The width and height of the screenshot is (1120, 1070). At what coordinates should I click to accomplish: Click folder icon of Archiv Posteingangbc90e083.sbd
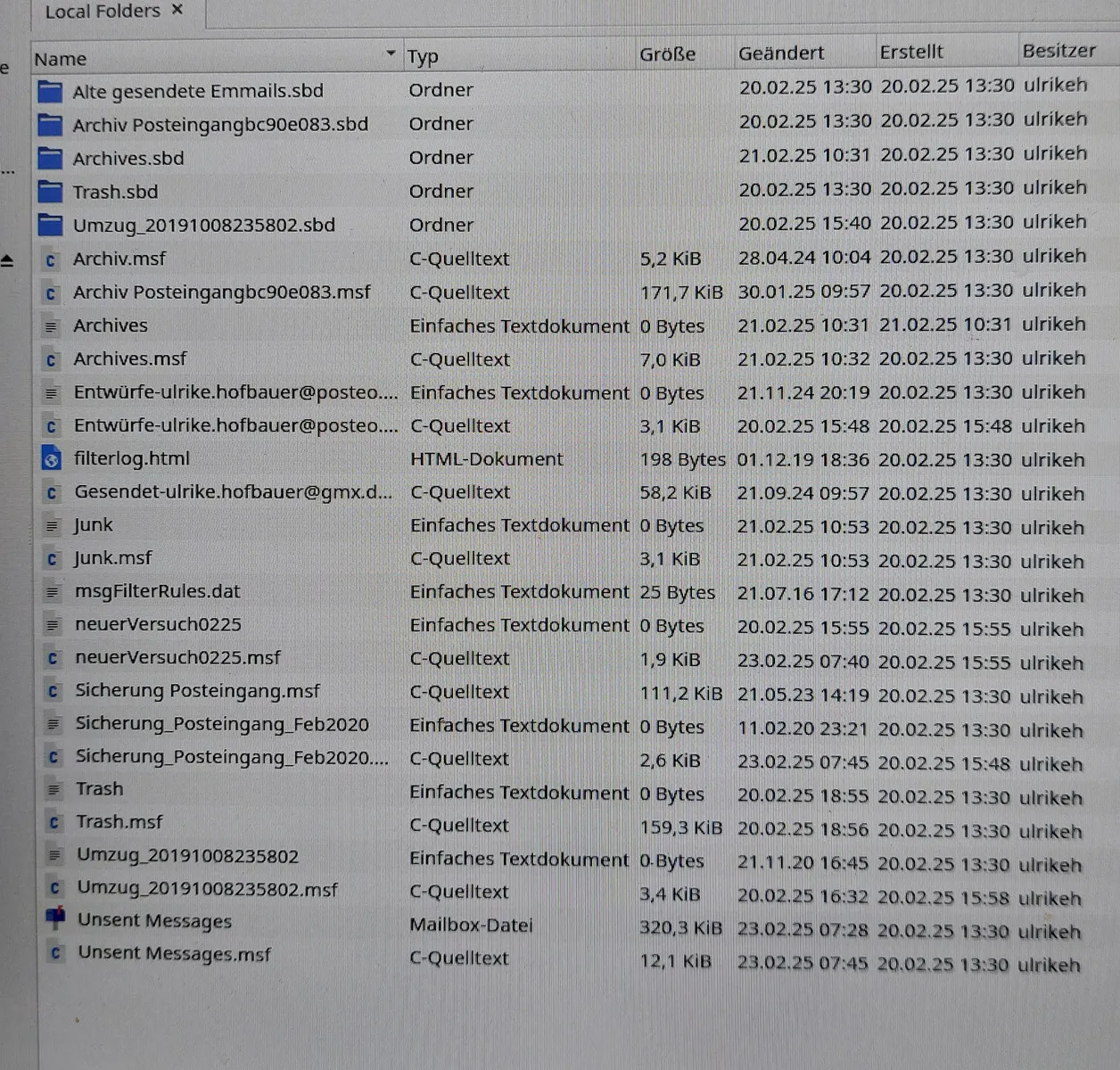[50, 125]
